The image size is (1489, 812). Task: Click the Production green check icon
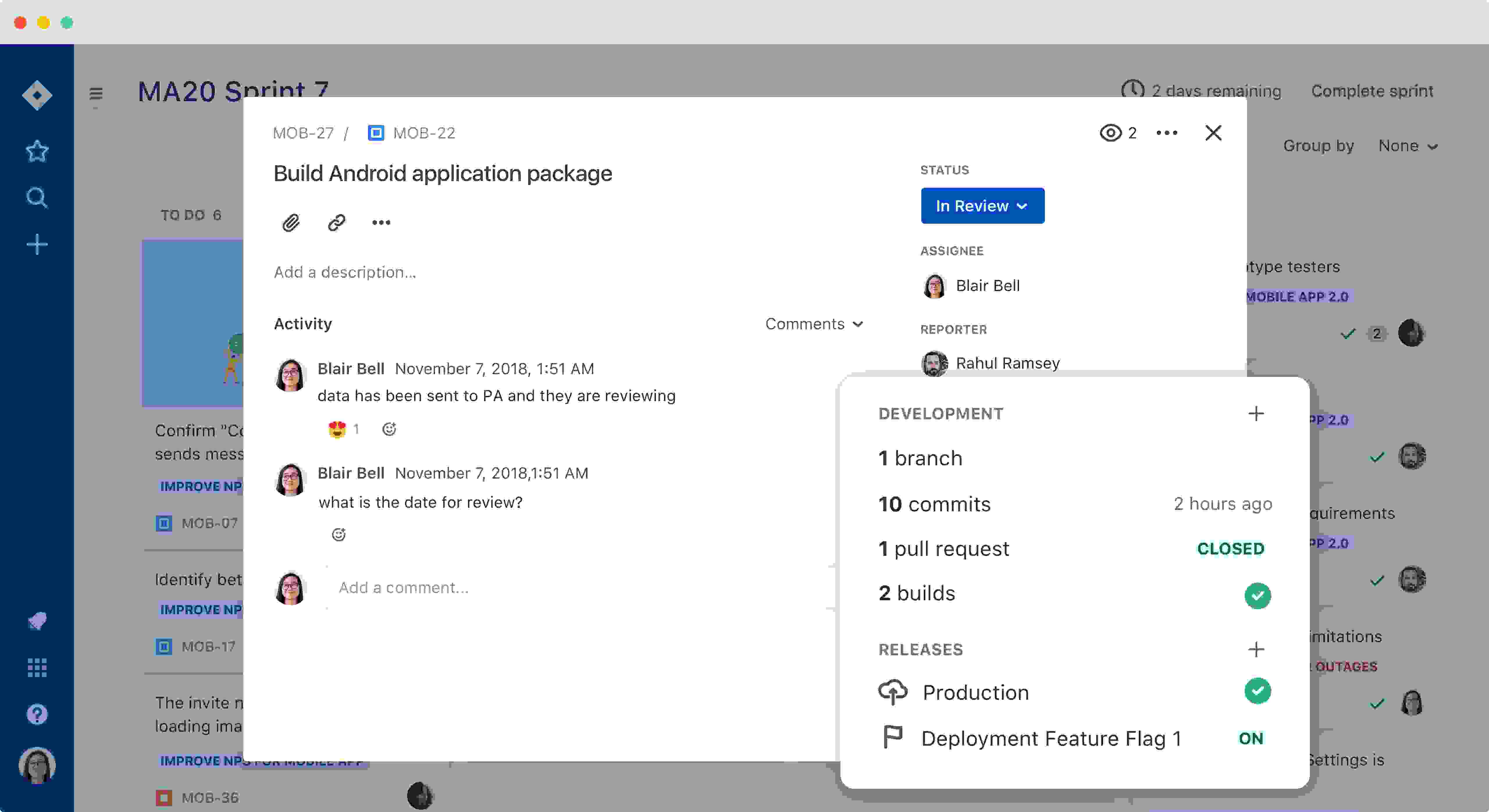[x=1257, y=691]
